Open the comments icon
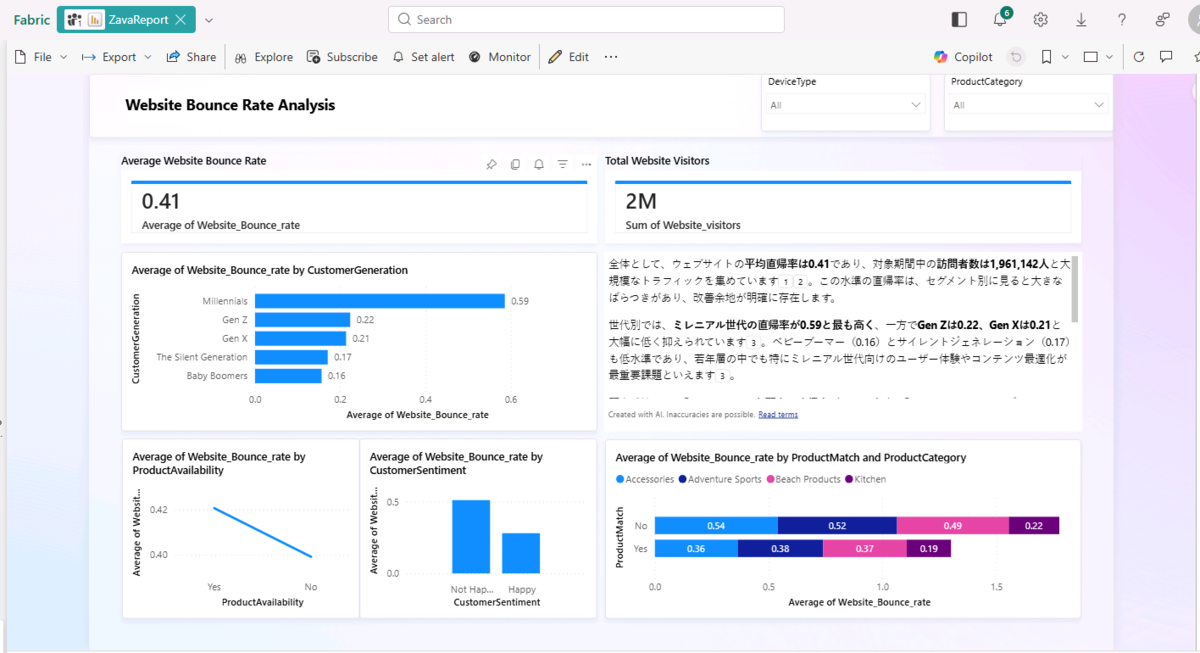The width and height of the screenshot is (1200, 653). pyautogui.click(x=1166, y=57)
